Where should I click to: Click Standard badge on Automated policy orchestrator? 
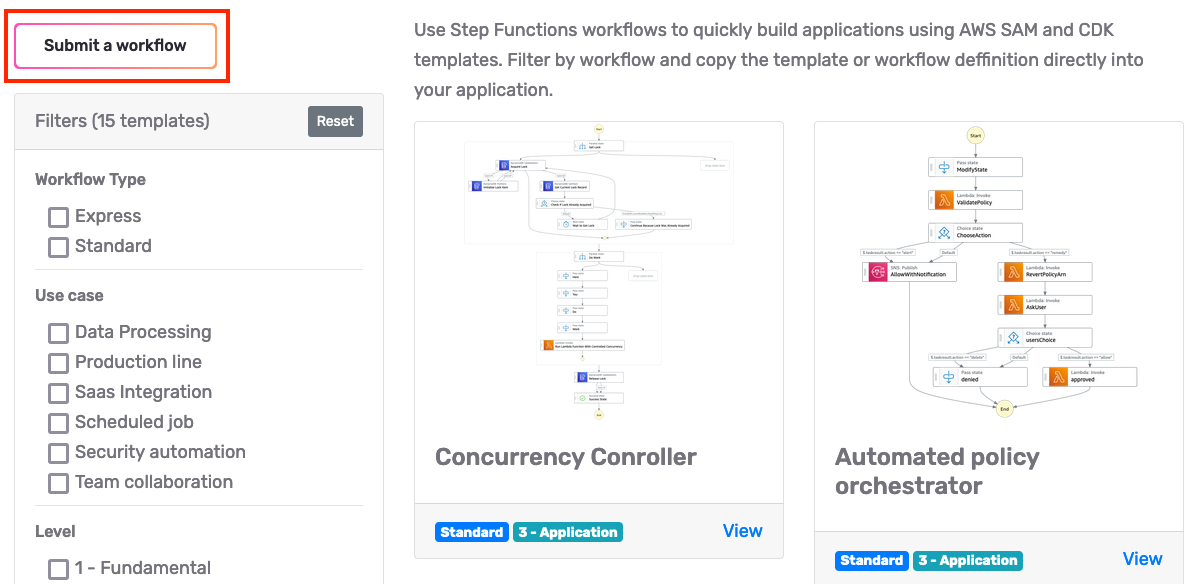[x=871, y=560]
